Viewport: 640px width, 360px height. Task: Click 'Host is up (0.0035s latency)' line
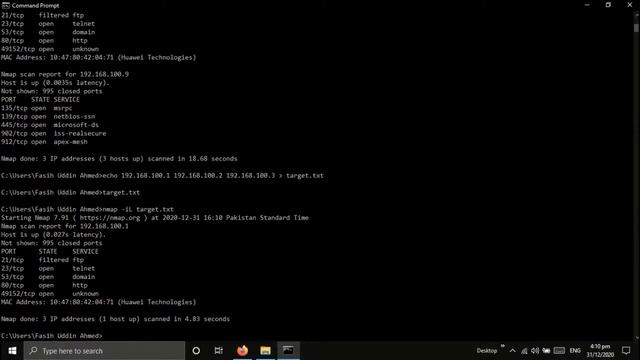click(56, 82)
